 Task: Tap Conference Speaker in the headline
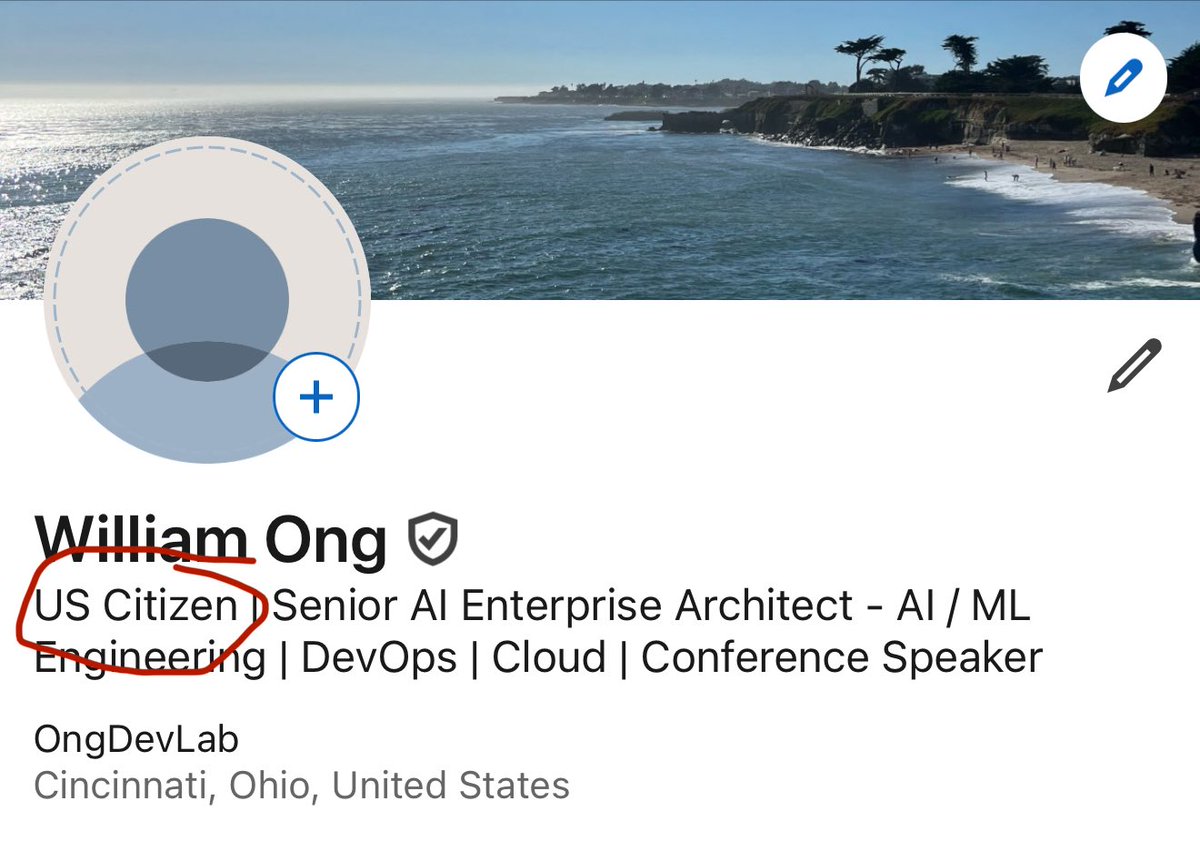click(x=842, y=658)
